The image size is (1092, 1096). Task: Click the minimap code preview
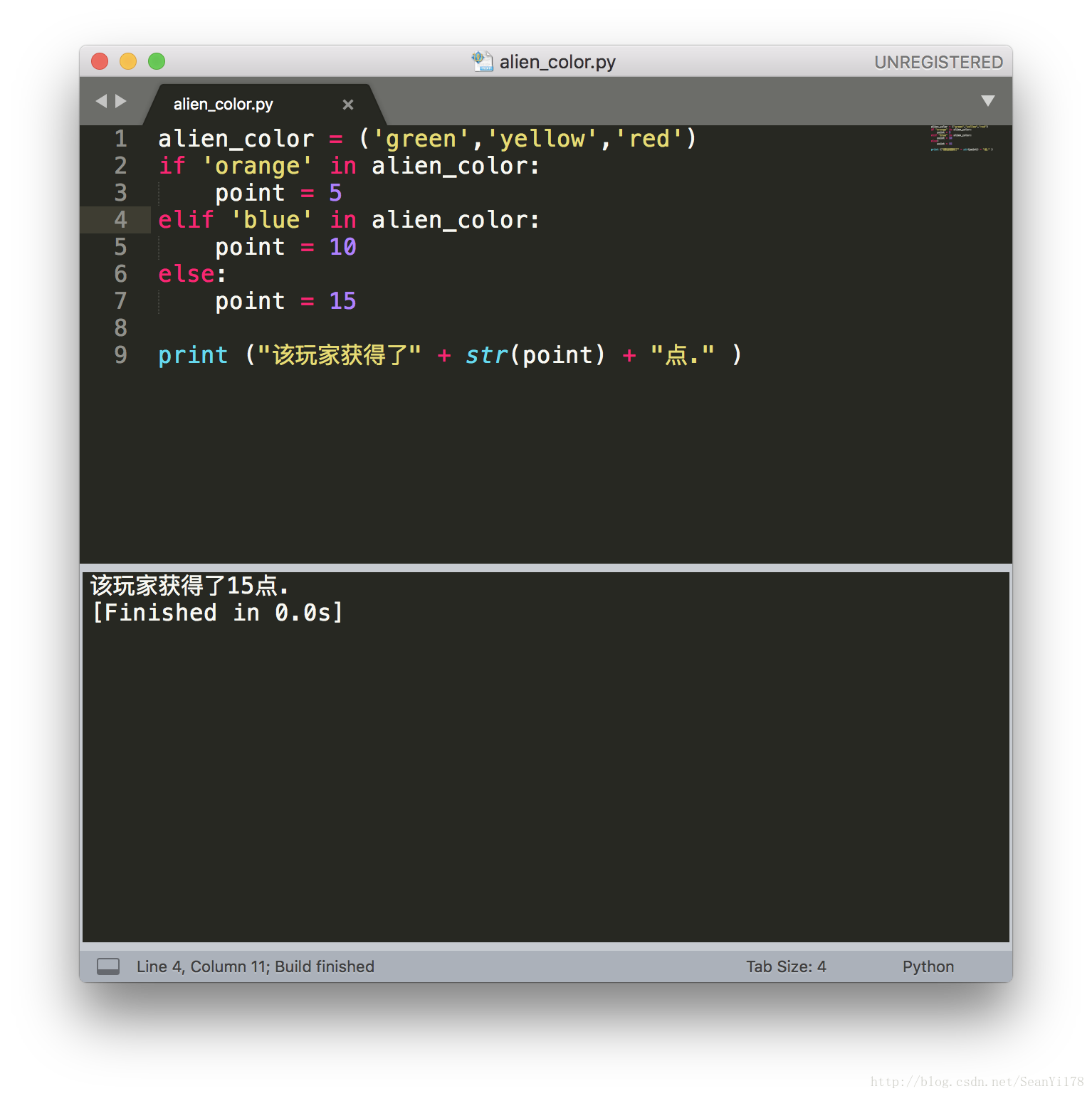(961, 138)
